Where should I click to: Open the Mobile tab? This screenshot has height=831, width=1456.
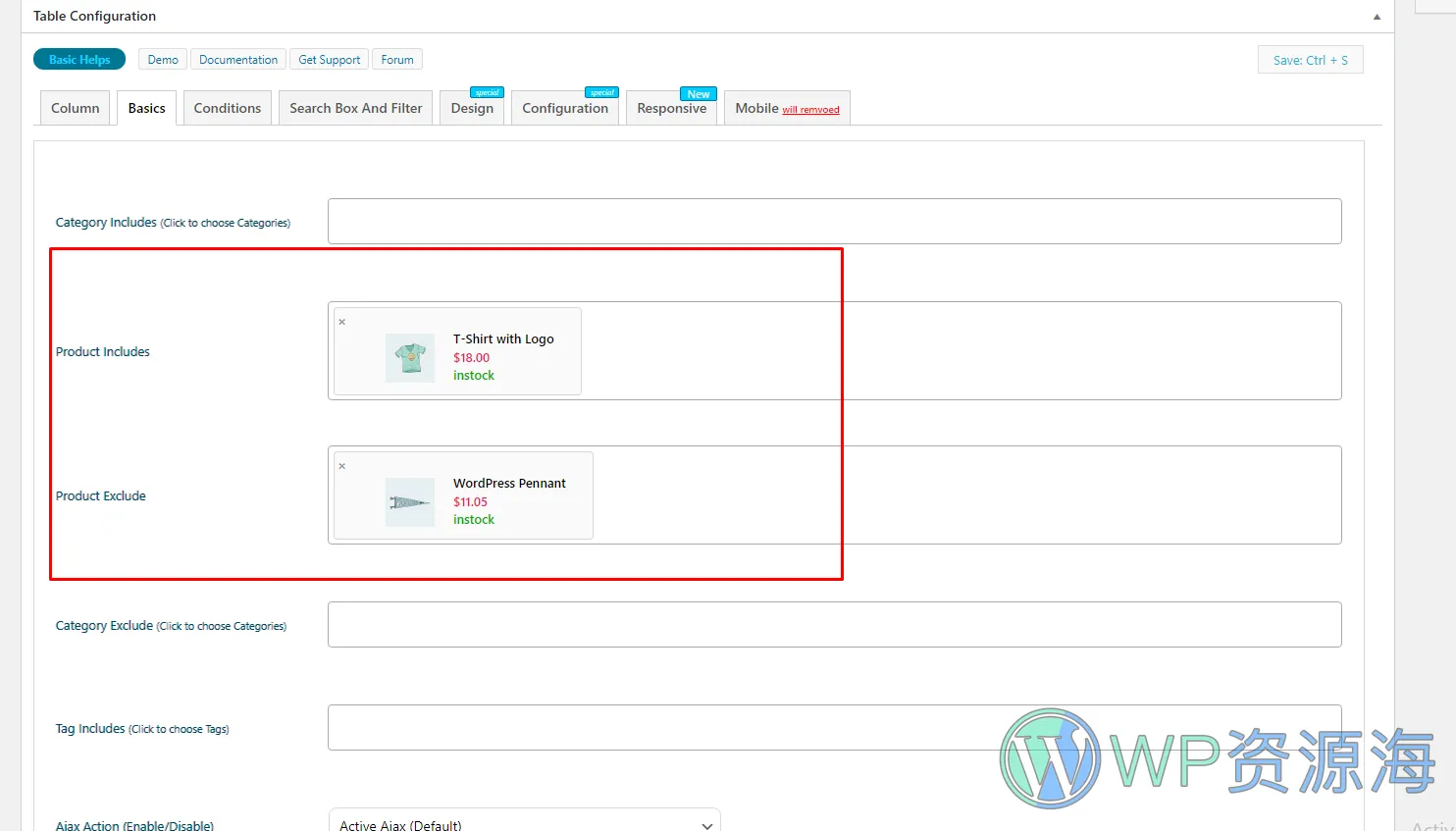tap(787, 108)
